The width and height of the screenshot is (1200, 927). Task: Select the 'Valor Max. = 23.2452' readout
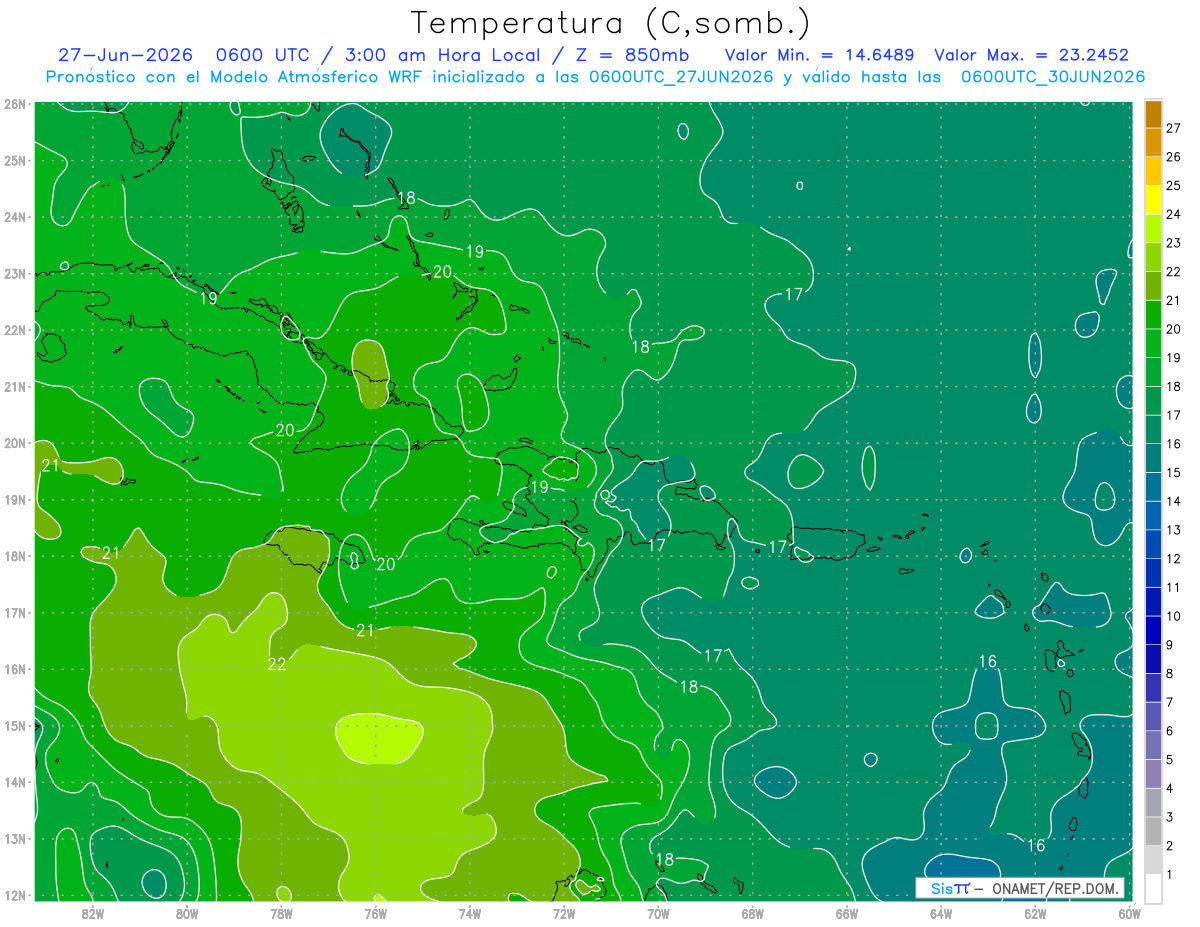pos(1031,55)
